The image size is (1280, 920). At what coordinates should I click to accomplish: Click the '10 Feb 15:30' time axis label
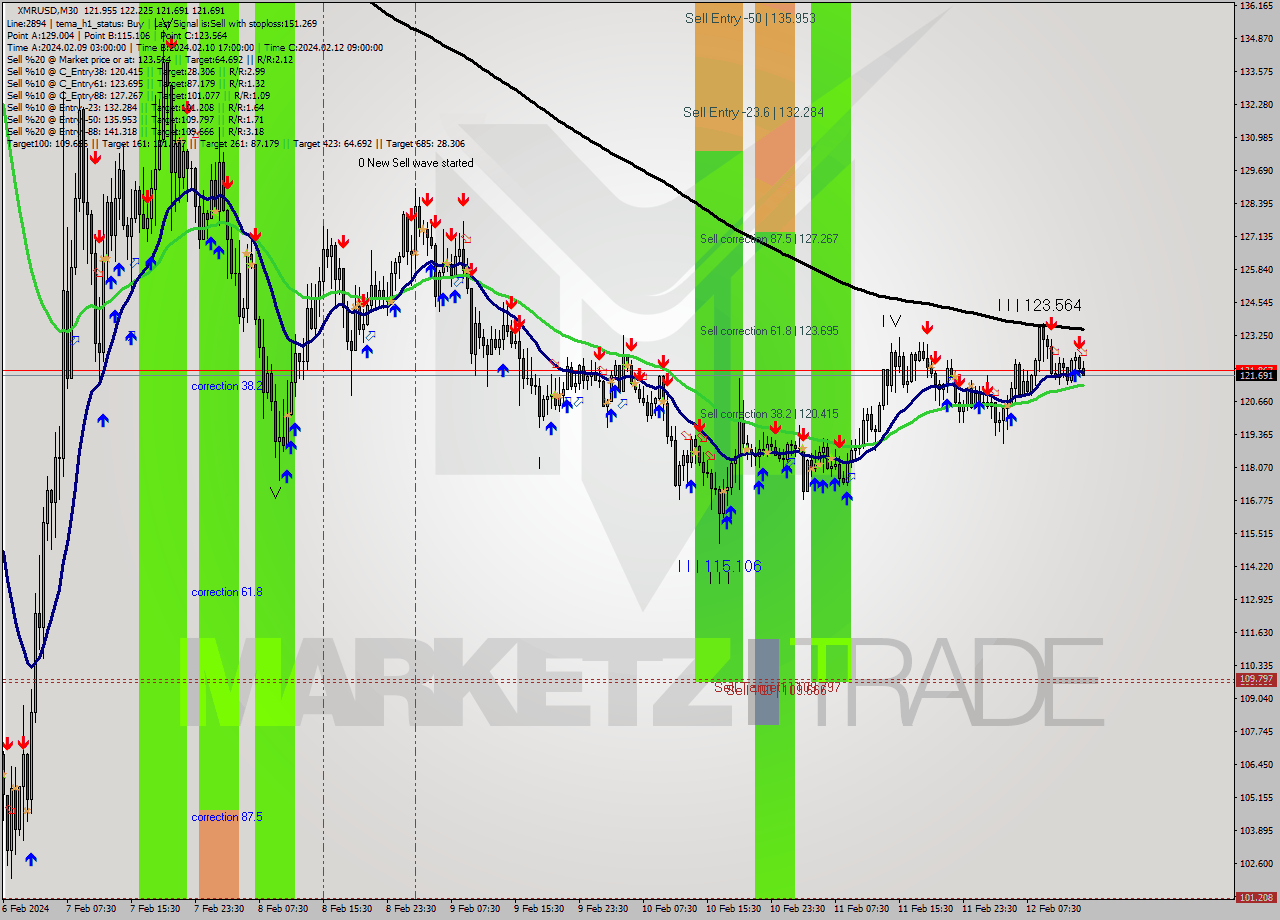tap(732, 909)
